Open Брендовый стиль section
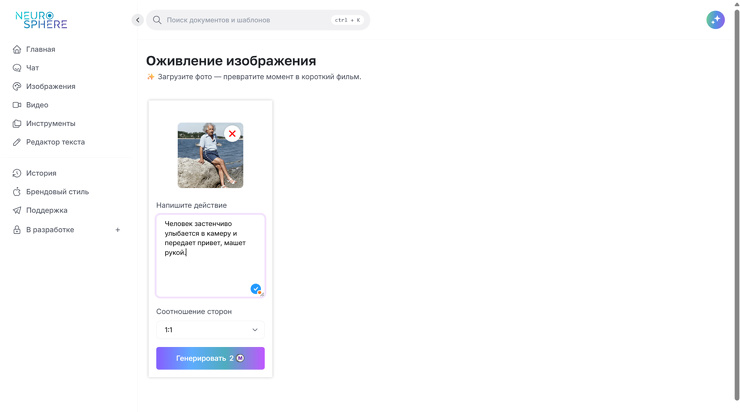 [x=57, y=192]
